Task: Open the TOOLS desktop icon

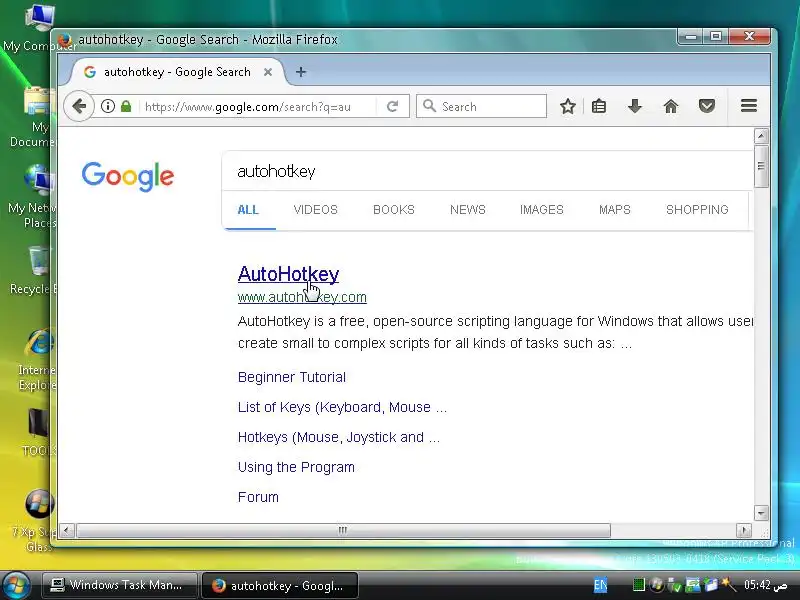Action: tap(37, 432)
